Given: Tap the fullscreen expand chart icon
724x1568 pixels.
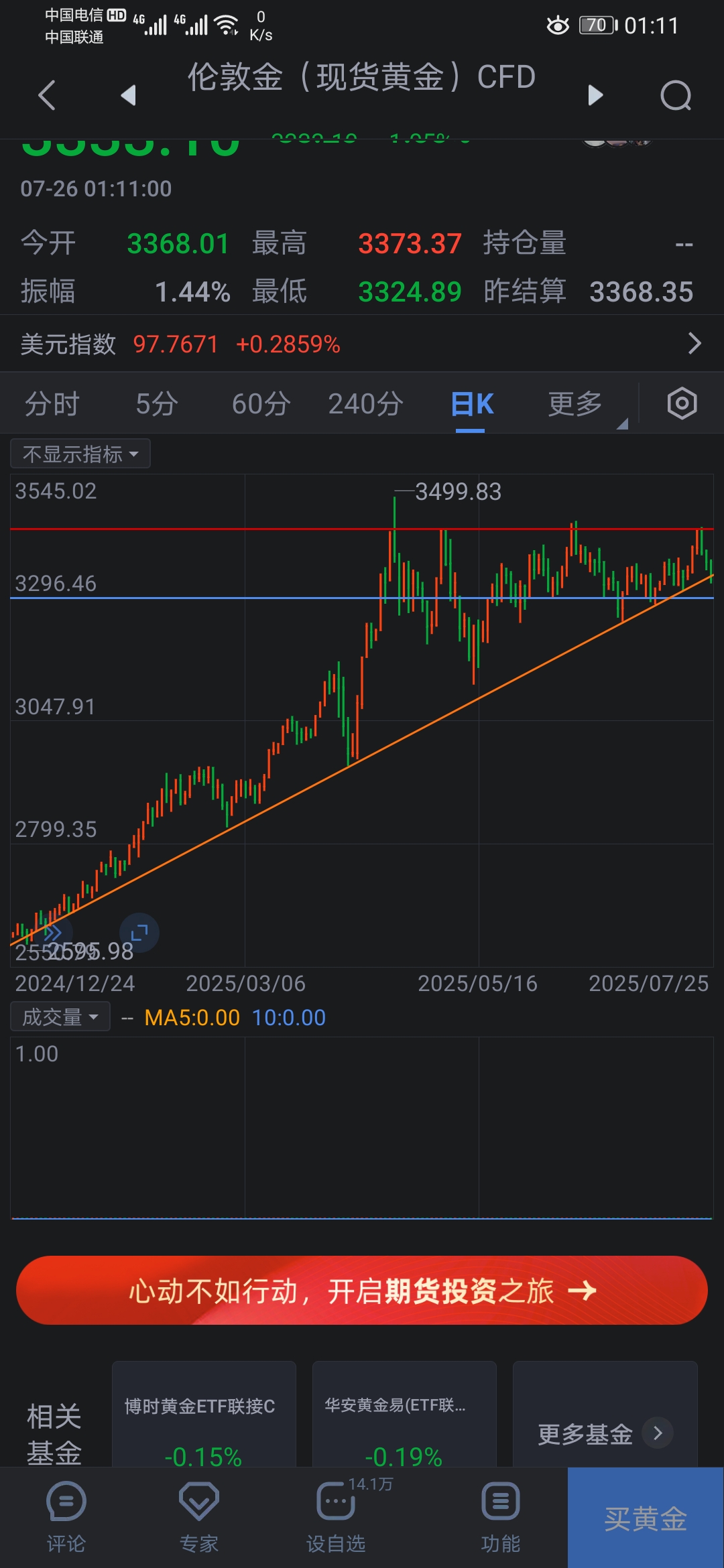Looking at the screenshot, I should pyautogui.click(x=139, y=932).
